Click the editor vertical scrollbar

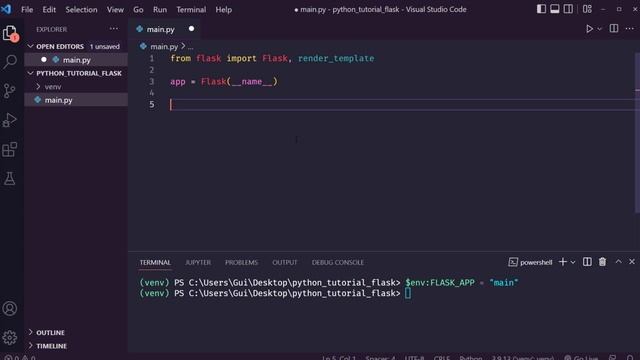pos(637,133)
